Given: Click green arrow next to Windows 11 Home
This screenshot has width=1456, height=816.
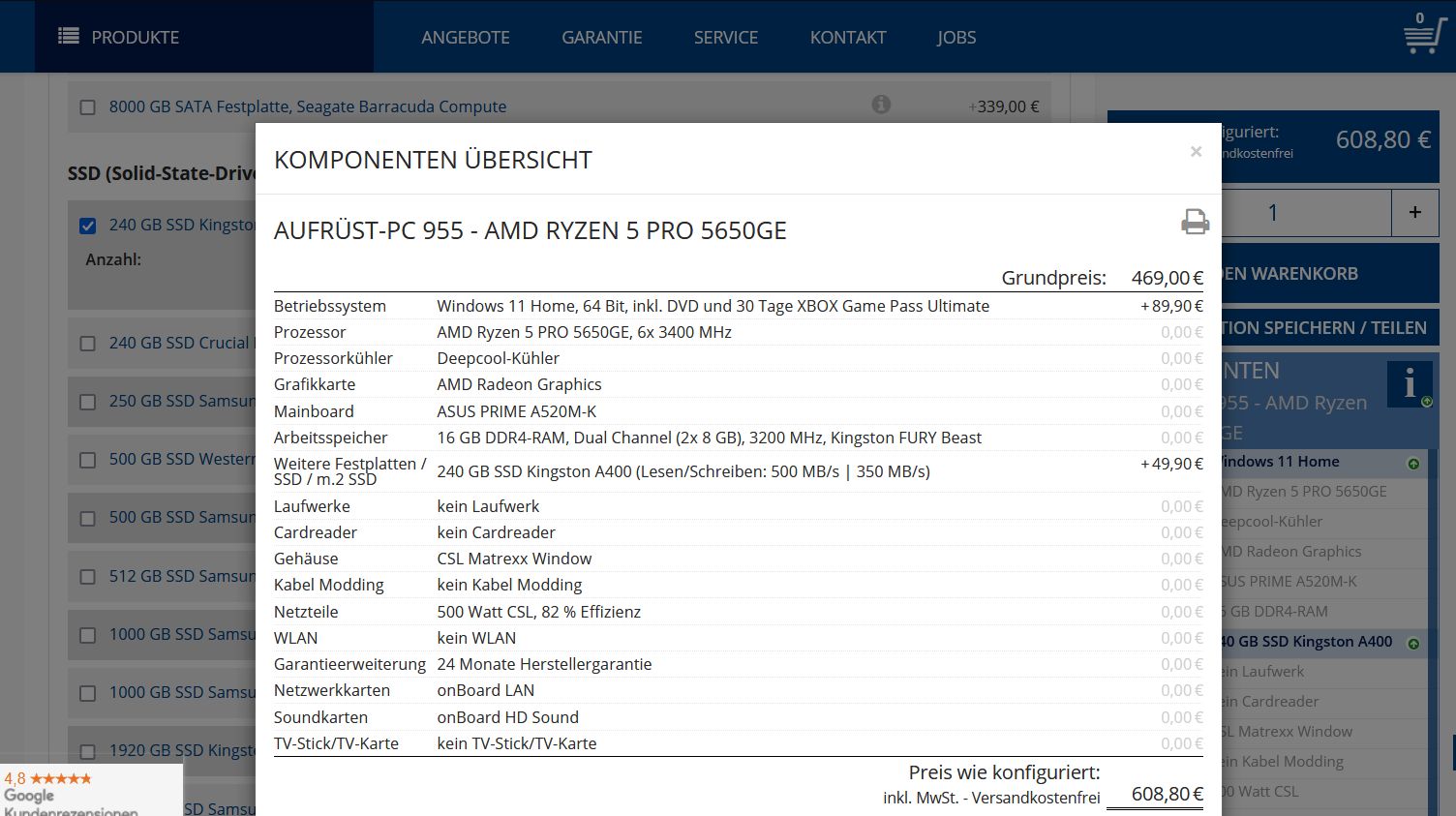Looking at the screenshot, I should [x=1413, y=464].
